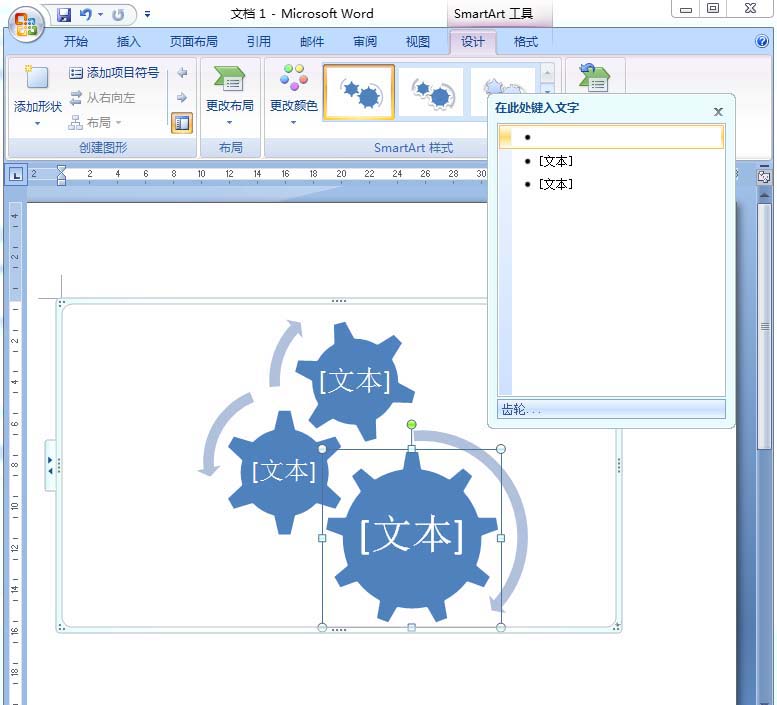Open Word help question mark
The height and width of the screenshot is (705, 777).
[x=762, y=41]
